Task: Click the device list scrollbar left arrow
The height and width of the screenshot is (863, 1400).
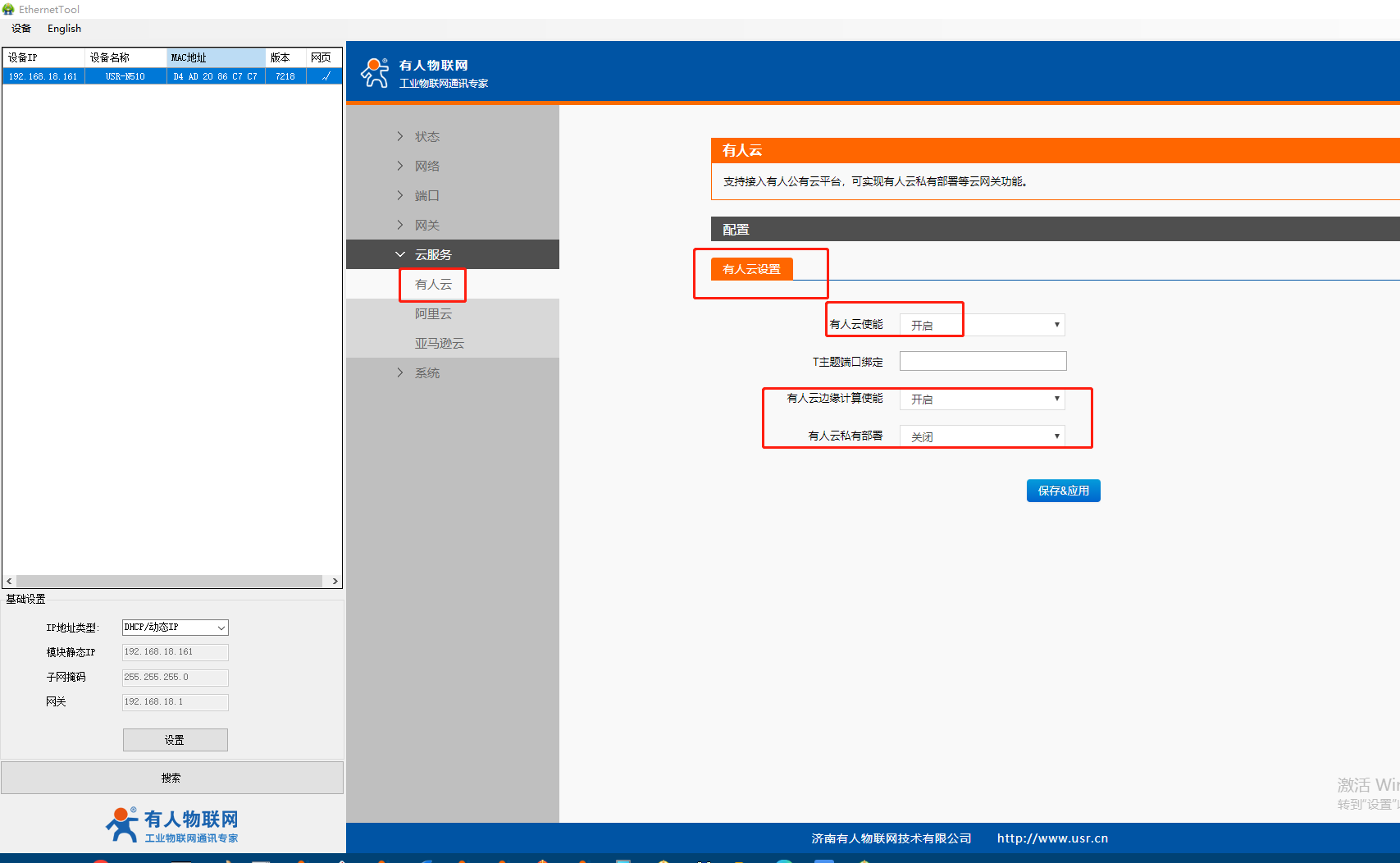Action: [10, 581]
